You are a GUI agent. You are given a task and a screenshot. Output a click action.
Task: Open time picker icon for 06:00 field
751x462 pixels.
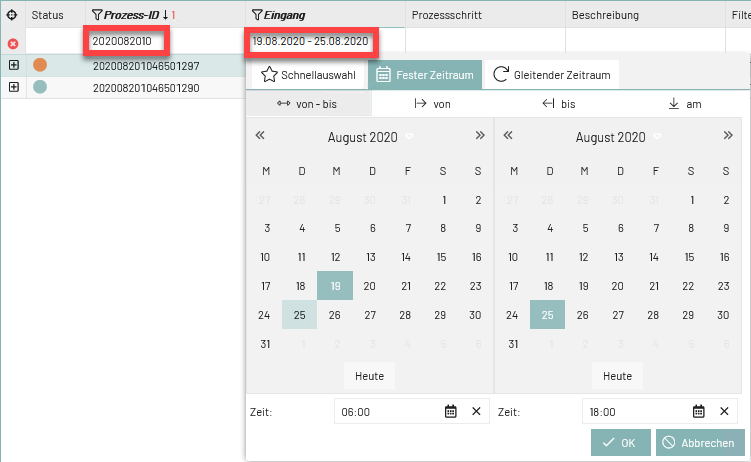click(451, 411)
